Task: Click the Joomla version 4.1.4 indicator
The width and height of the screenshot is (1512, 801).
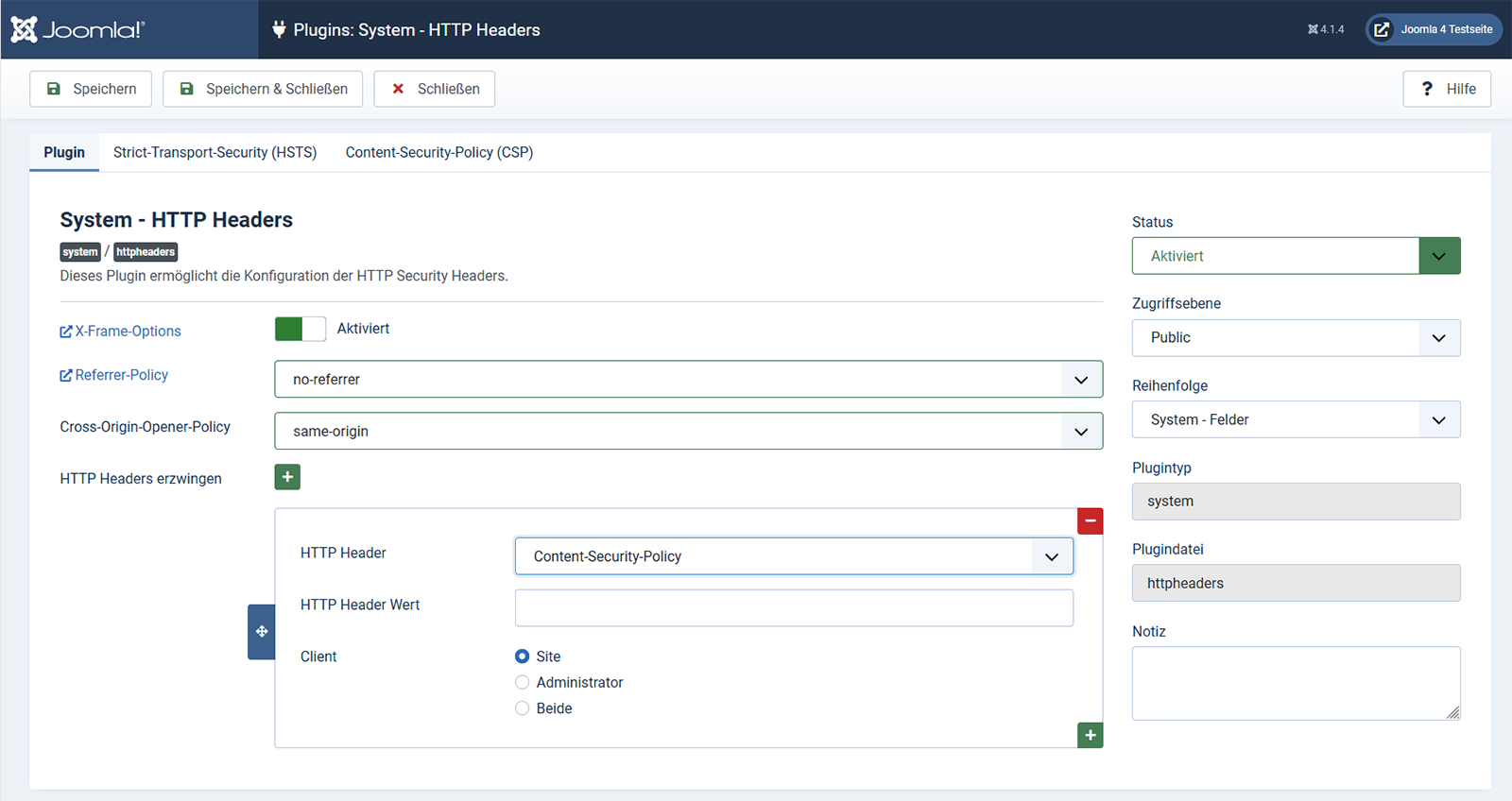Action: click(1325, 29)
